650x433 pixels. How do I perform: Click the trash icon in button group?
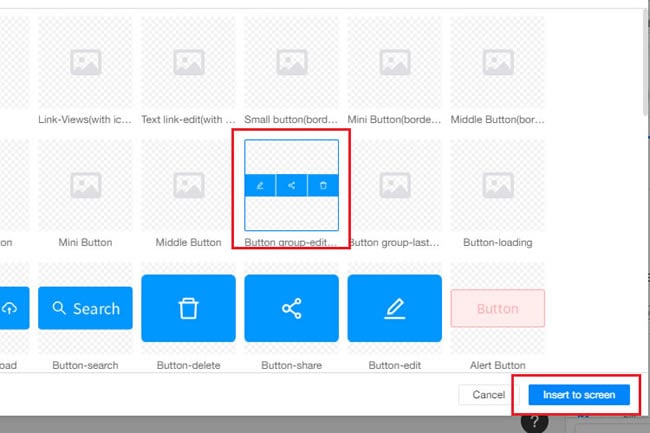click(323, 185)
